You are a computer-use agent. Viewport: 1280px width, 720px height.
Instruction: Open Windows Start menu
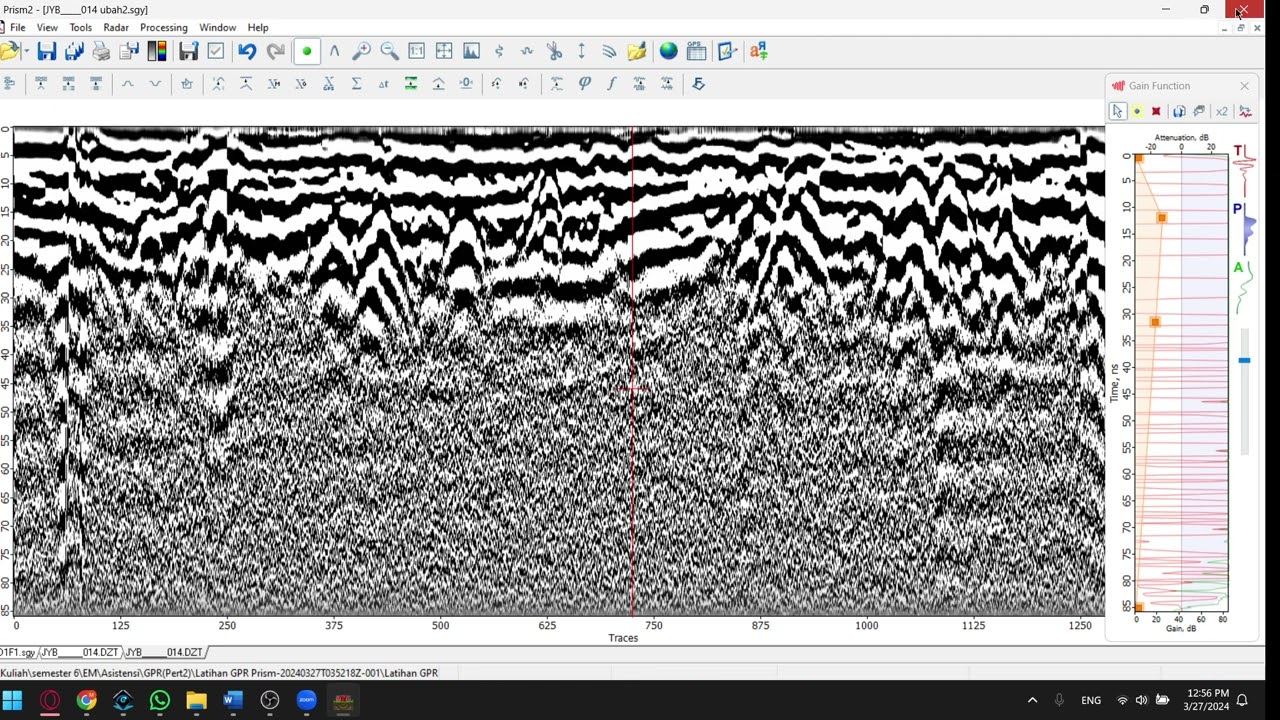click(x=12, y=700)
